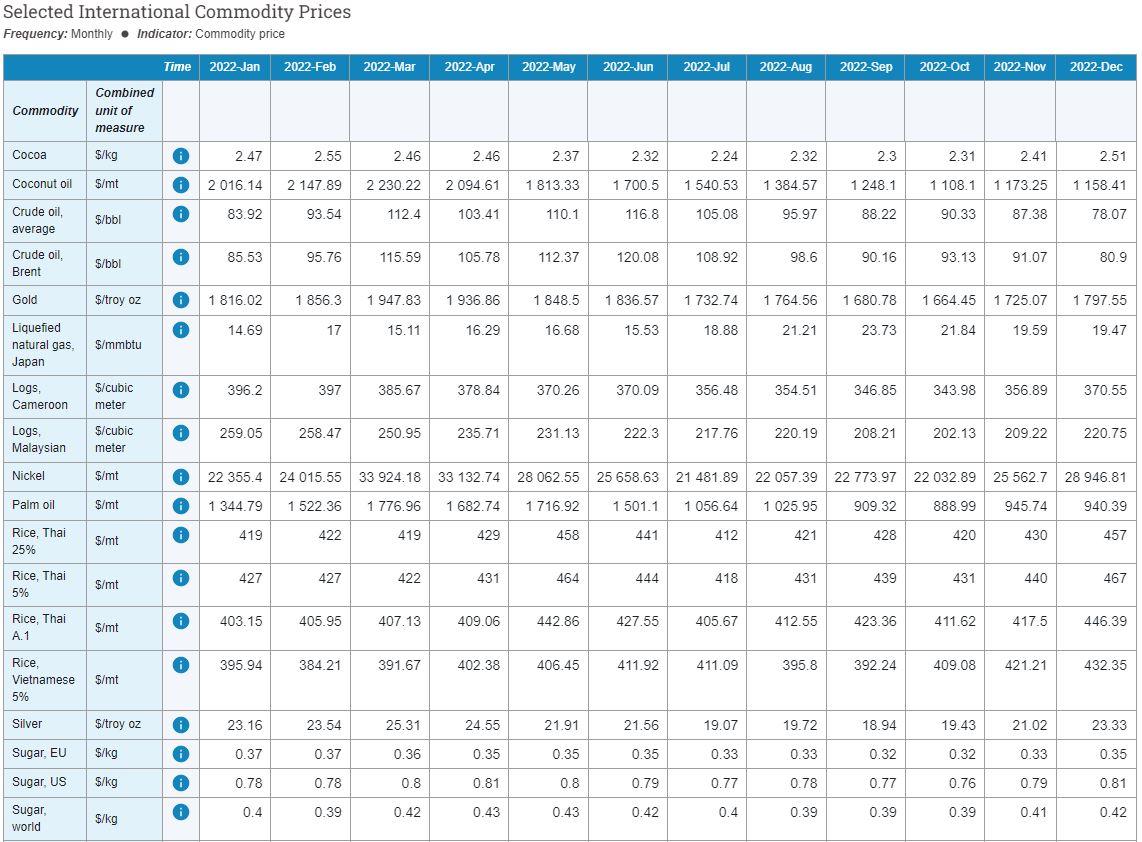Open the Nickel info popup
Image resolution: width=1142 pixels, height=842 pixels.
pyautogui.click(x=181, y=476)
